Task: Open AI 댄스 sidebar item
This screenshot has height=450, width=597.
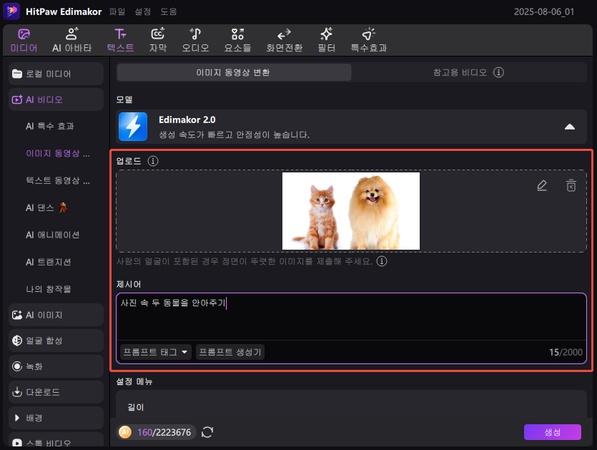Action: pyautogui.click(x=46, y=207)
